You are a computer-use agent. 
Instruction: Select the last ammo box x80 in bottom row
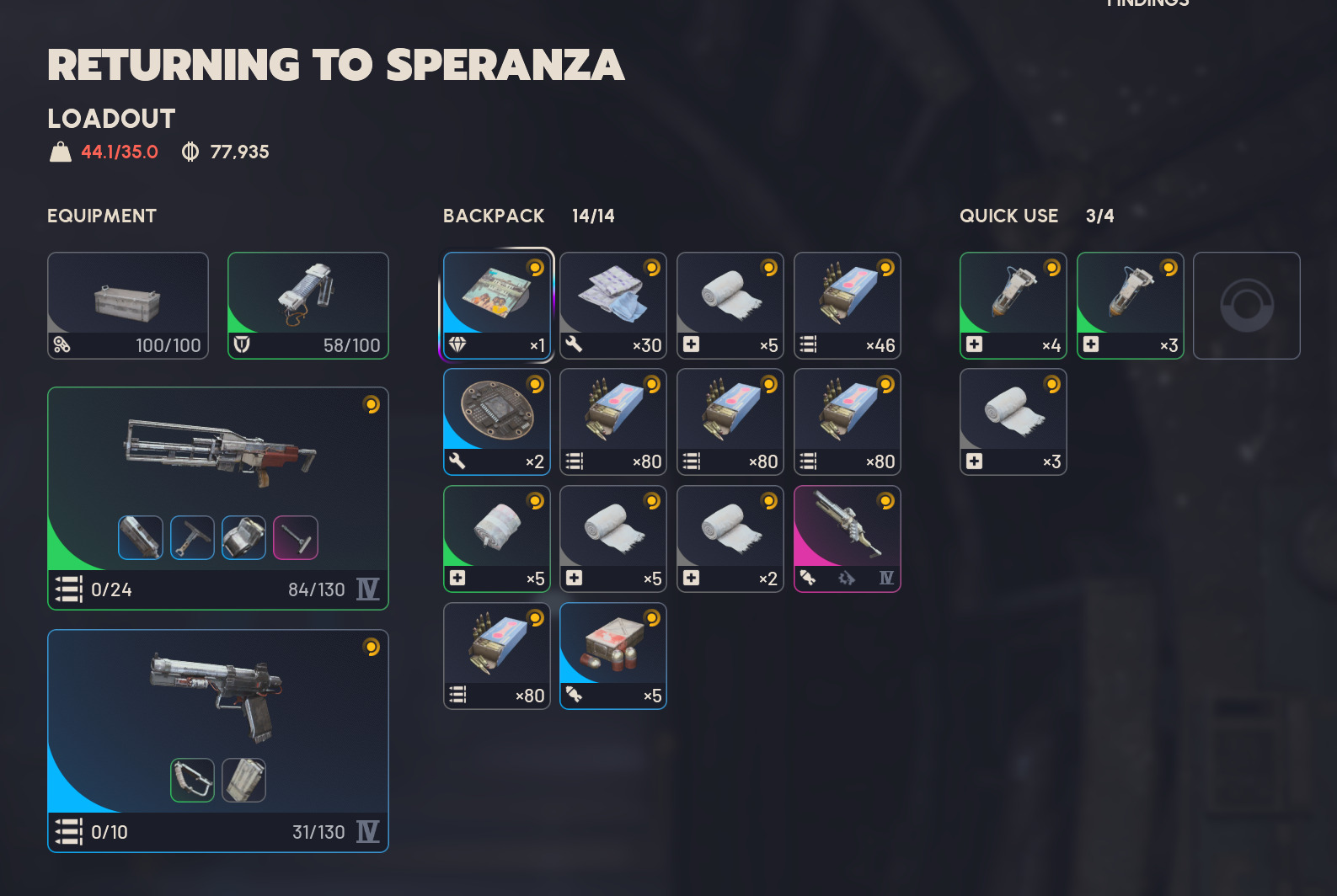pos(497,656)
